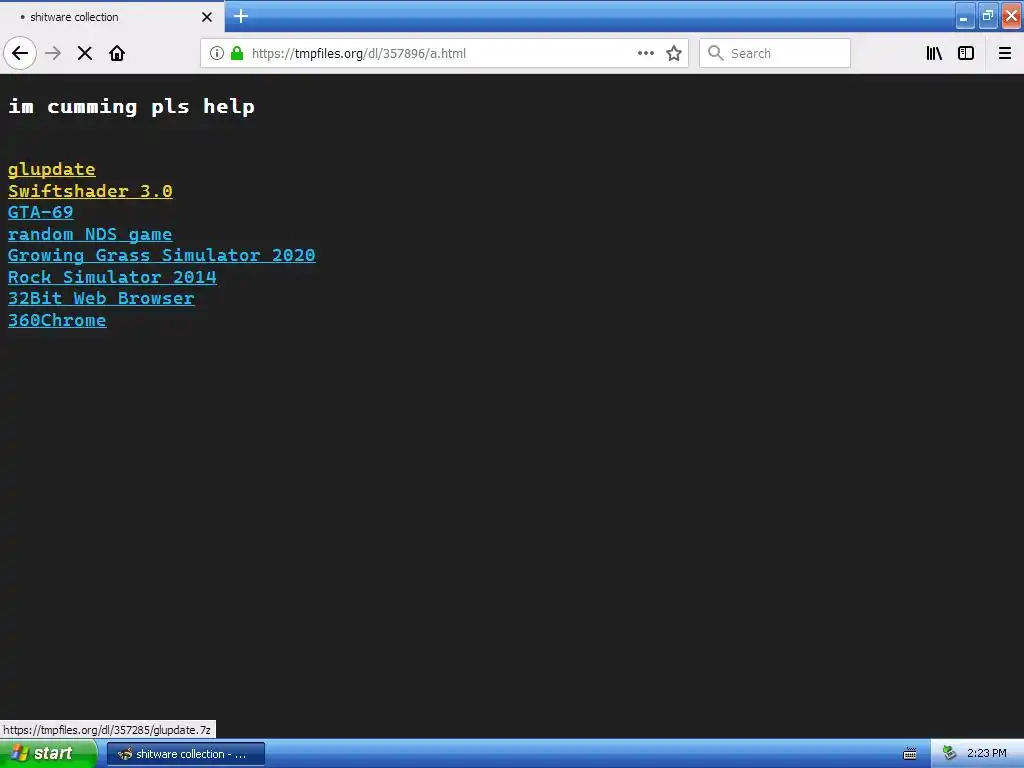Bookmark this page with the star

(x=674, y=54)
